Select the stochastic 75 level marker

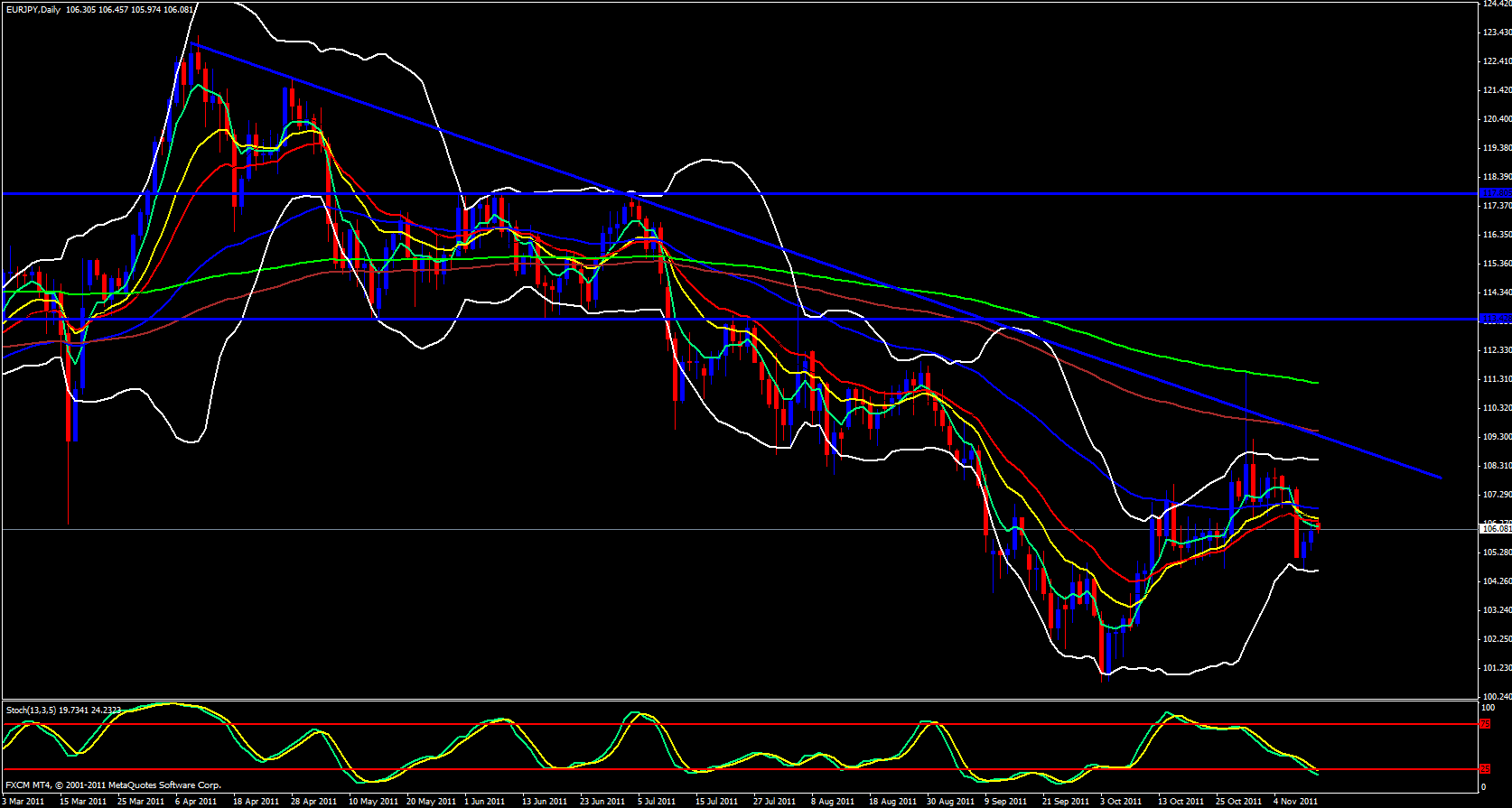pyautogui.click(x=1485, y=724)
